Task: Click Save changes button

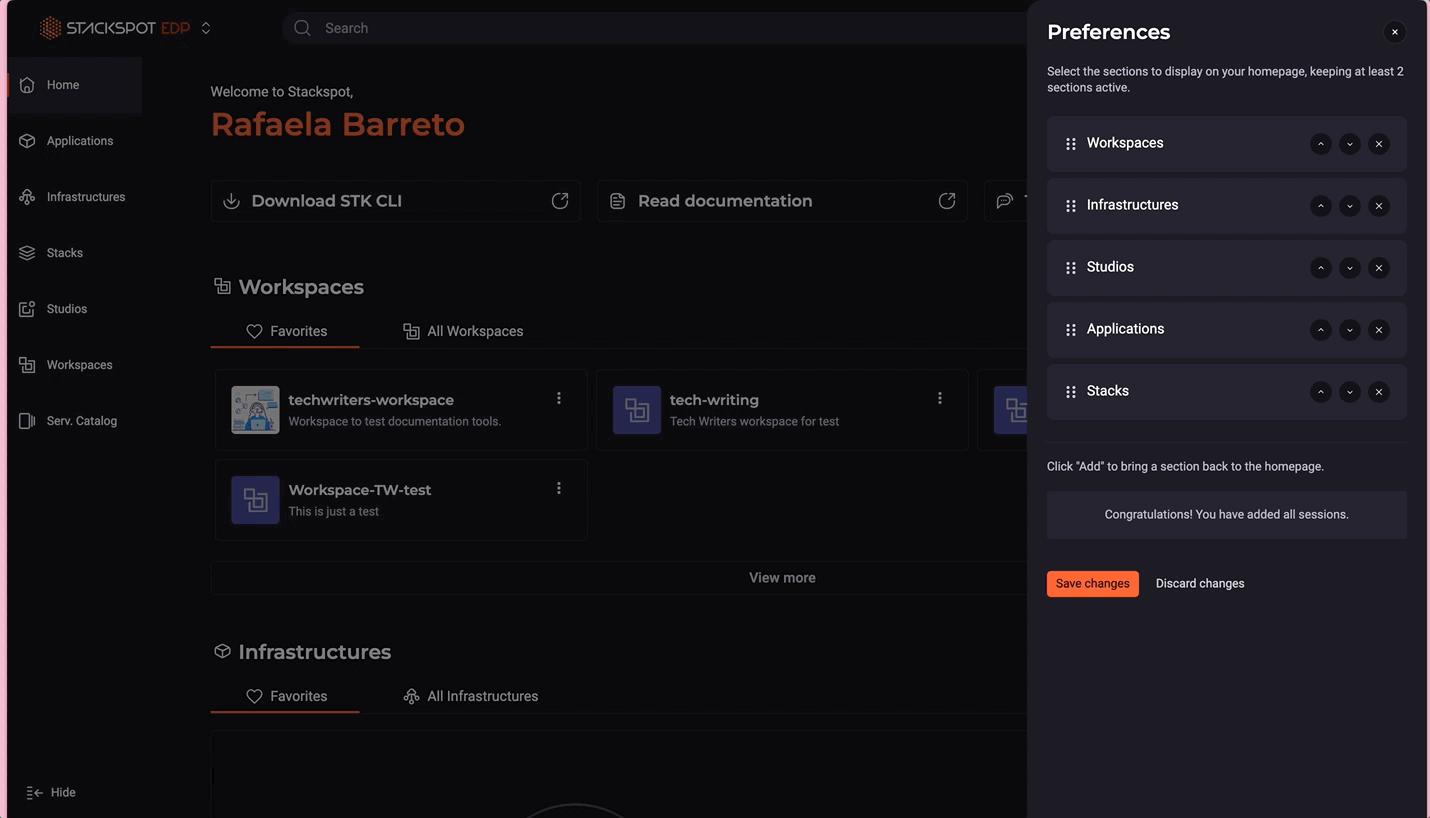Action: click(x=1092, y=583)
